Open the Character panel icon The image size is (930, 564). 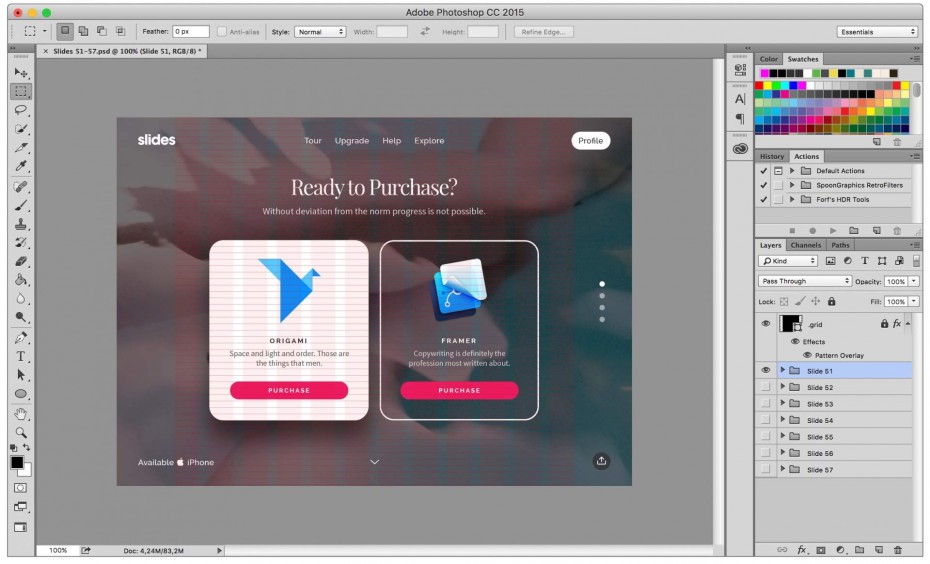(x=740, y=99)
